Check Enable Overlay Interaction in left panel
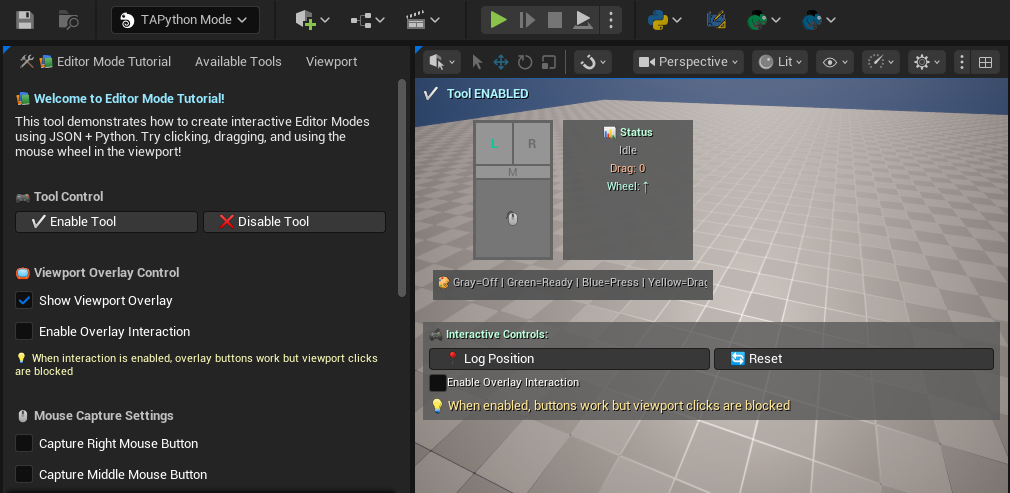This screenshot has width=1010, height=493. (x=24, y=331)
